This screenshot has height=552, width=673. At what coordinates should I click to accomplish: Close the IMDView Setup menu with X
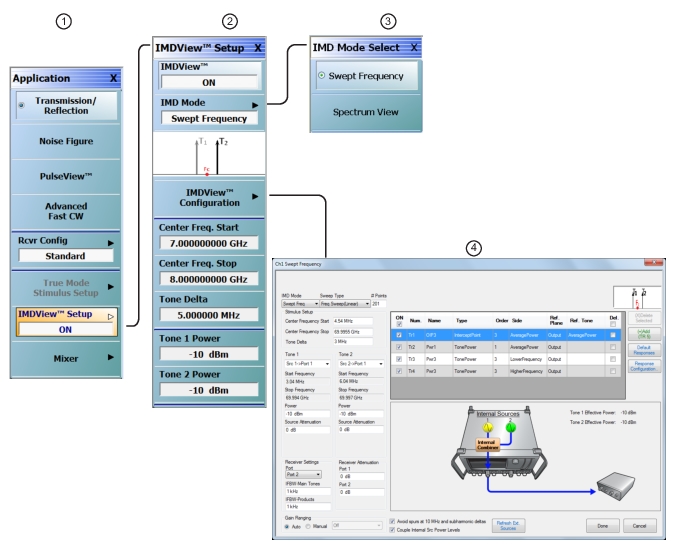tap(258, 48)
